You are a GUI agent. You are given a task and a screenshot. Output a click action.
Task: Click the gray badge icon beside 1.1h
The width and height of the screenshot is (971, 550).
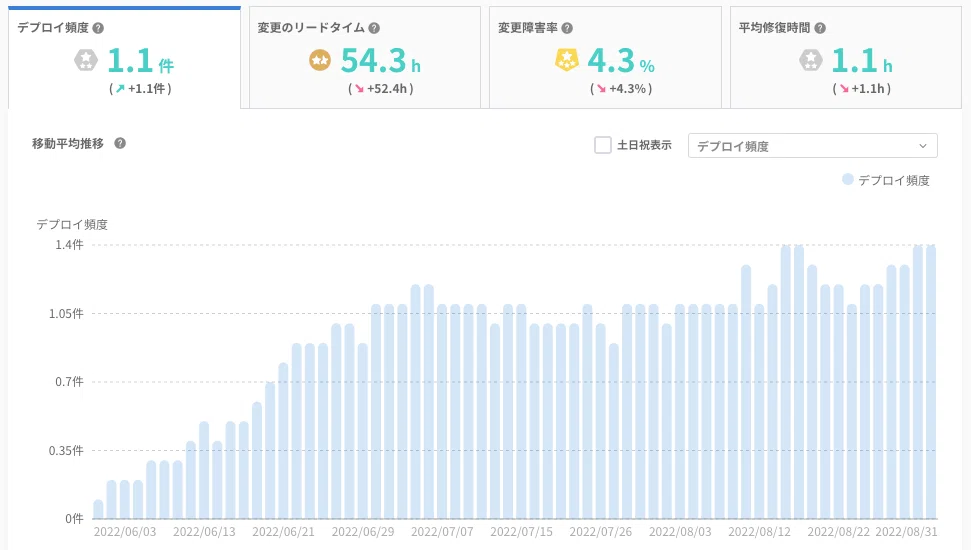pos(810,60)
